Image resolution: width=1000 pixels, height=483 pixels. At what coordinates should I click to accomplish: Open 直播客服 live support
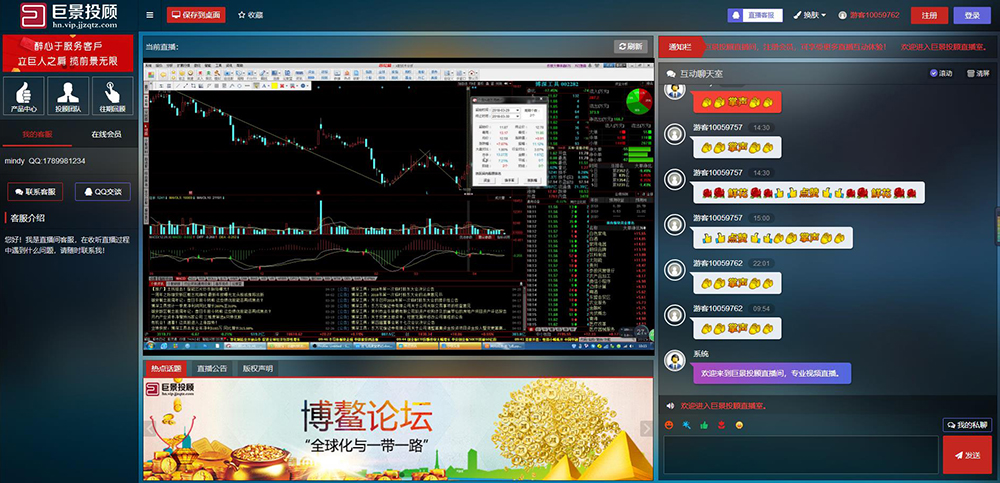pyautogui.click(x=755, y=15)
